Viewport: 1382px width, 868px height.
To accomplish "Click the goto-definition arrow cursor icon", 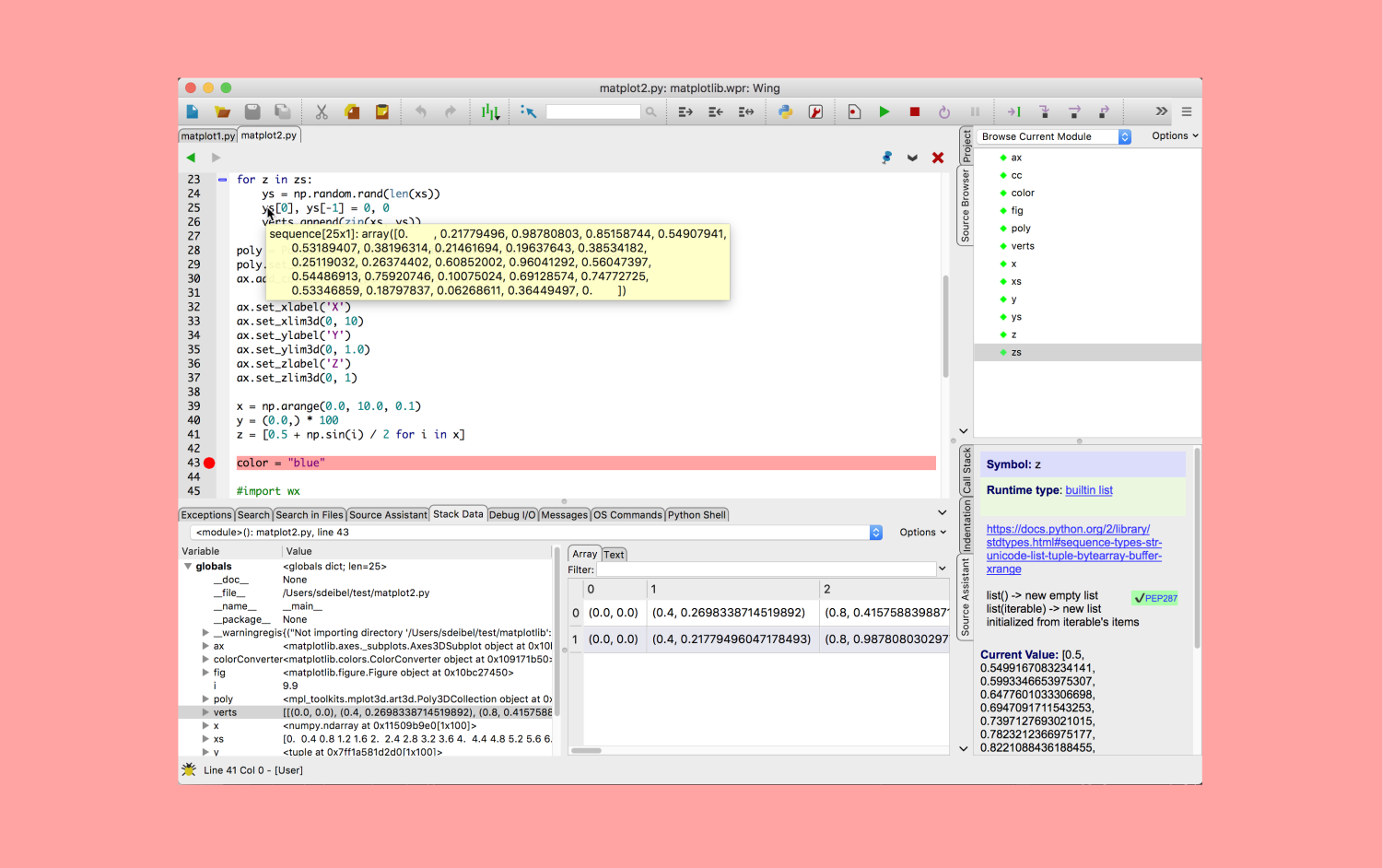I will coord(528,111).
